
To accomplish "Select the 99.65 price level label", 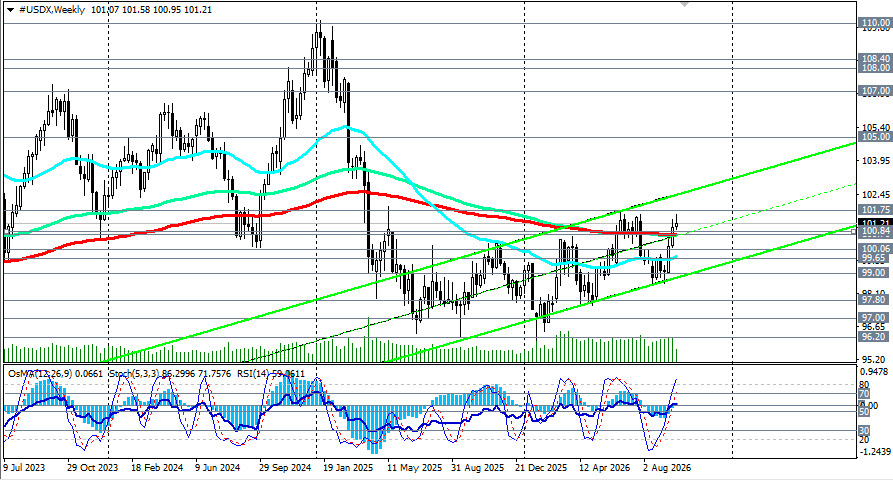I will (875, 258).
